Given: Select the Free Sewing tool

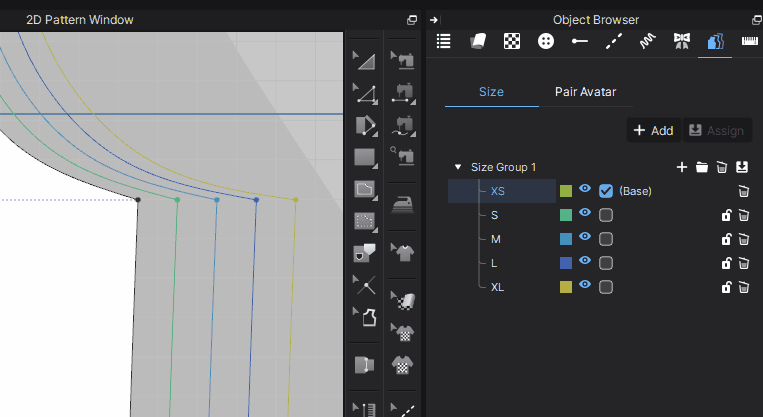Looking at the screenshot, I should pos(403,126).
